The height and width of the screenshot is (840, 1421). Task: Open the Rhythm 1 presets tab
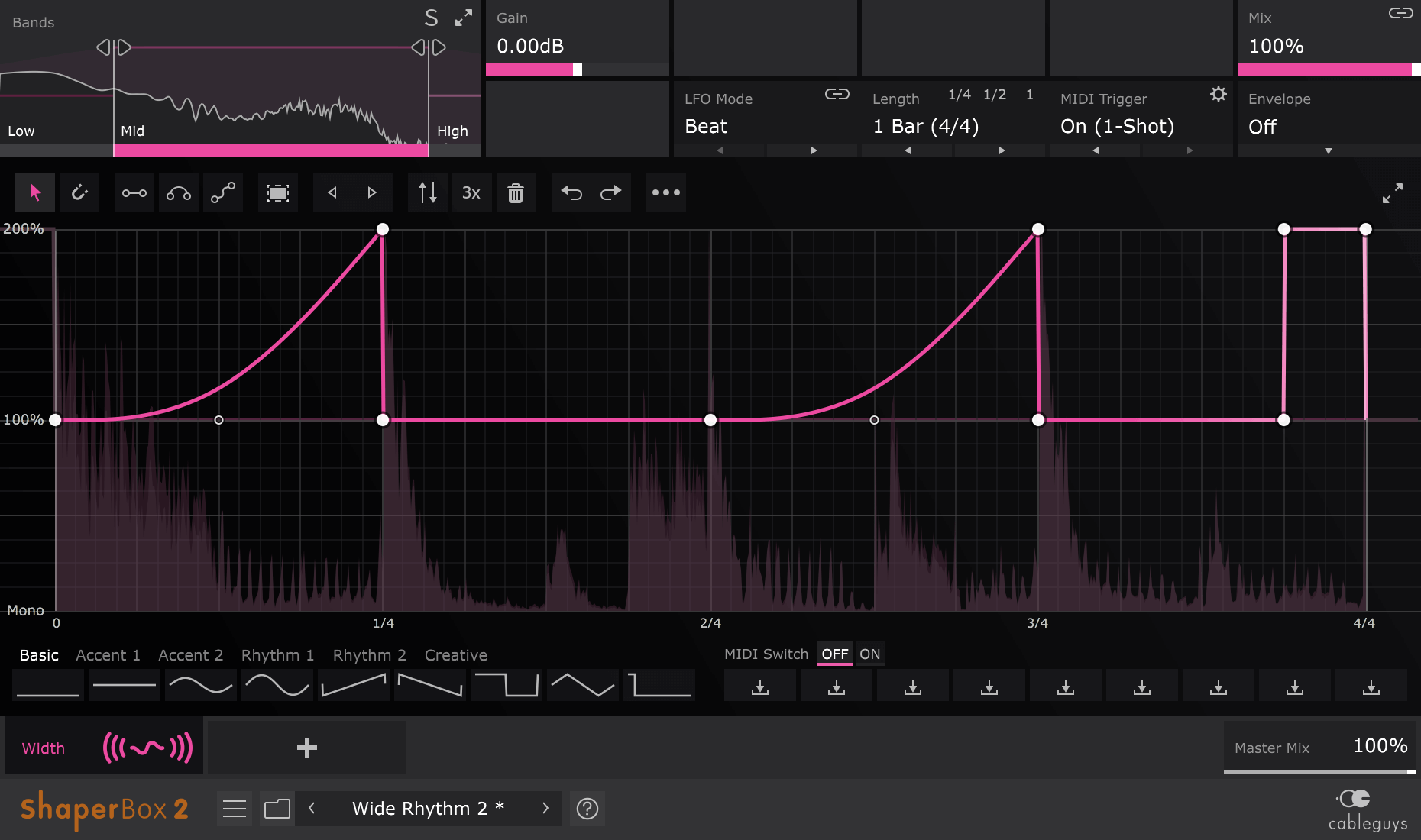(x=277, y=655)
